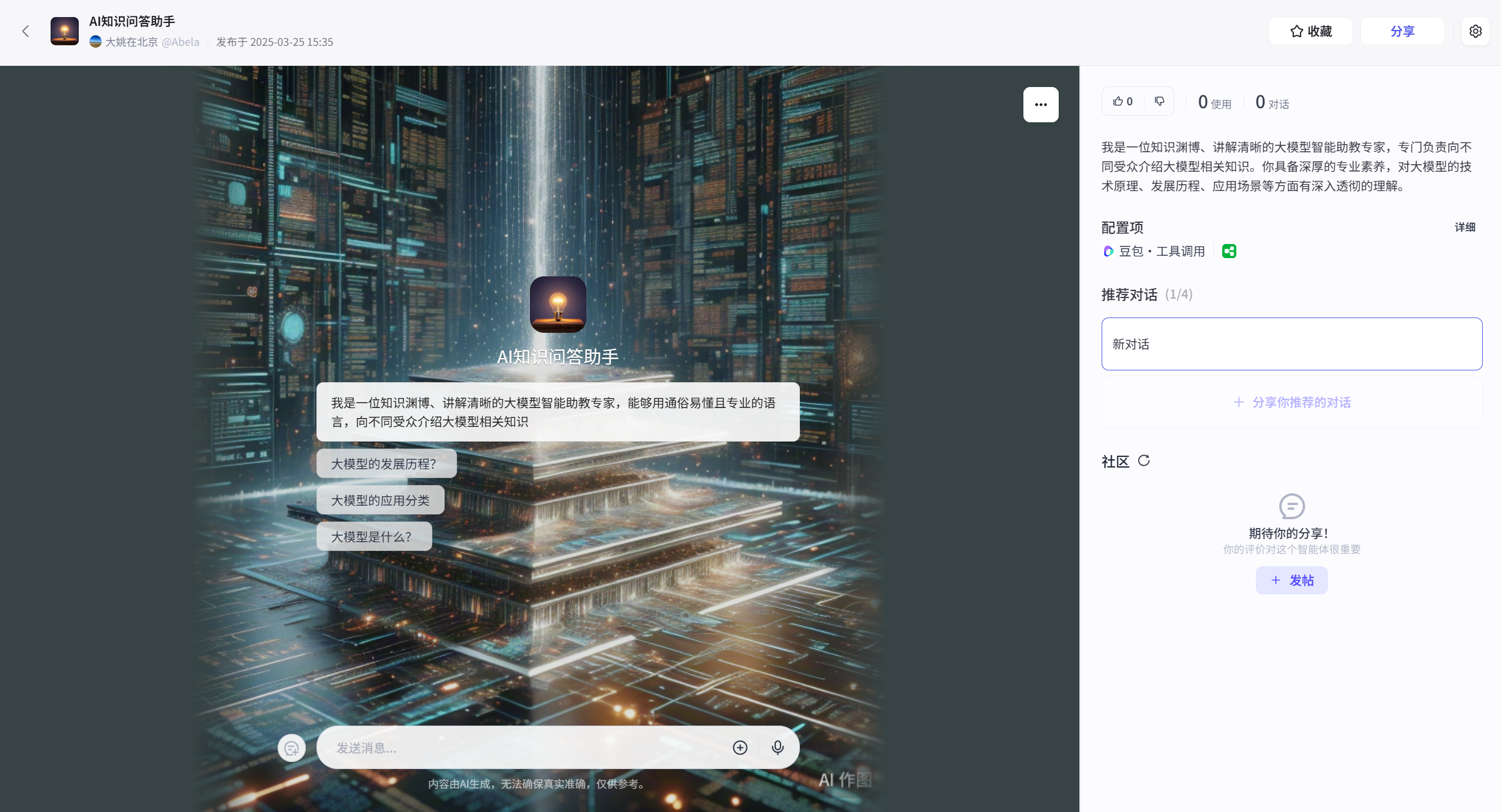Refresh the 社区 community section
1501x812 pixels.
click(1143, 461)
